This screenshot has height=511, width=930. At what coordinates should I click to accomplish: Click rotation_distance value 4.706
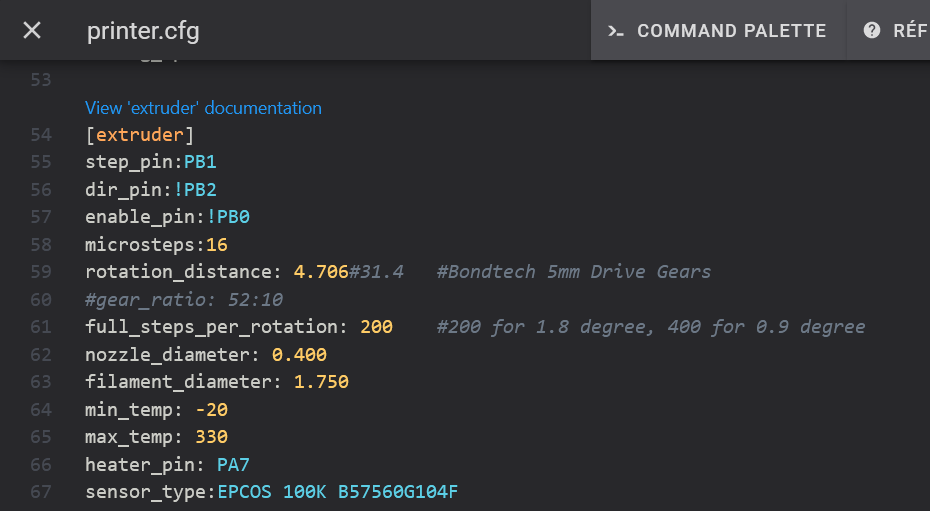point(320,272)
